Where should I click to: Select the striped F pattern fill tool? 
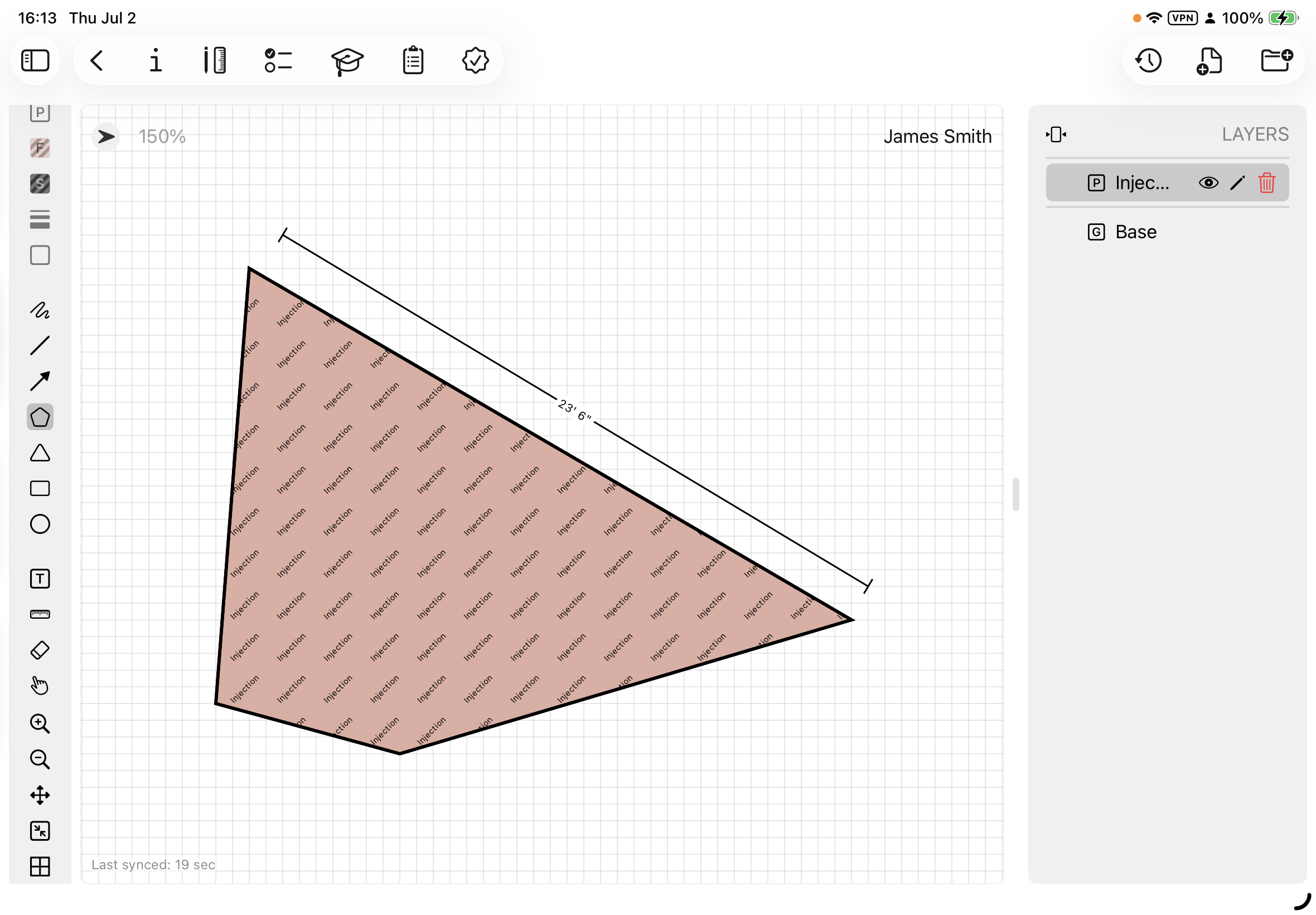(40, 148)
